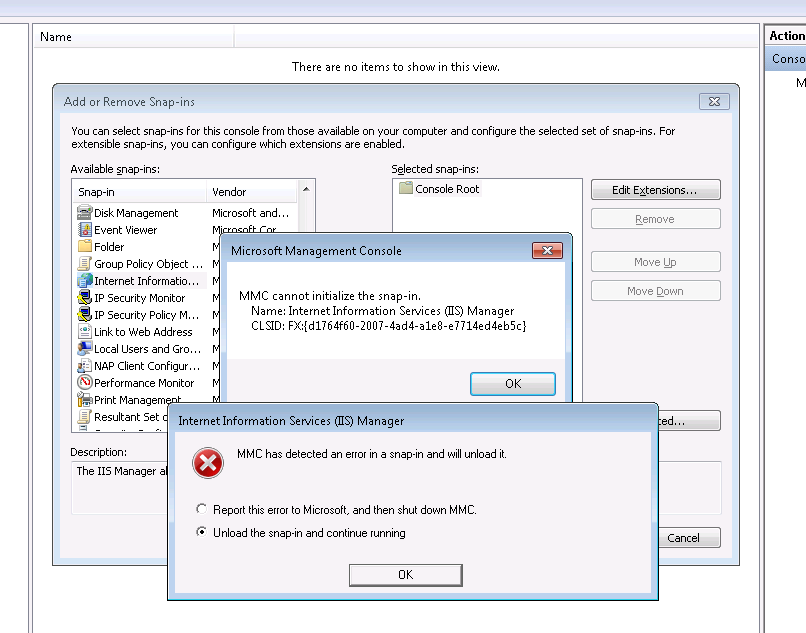Click the Move Down button
The image size is (806, 633).
tap(655, 291)
